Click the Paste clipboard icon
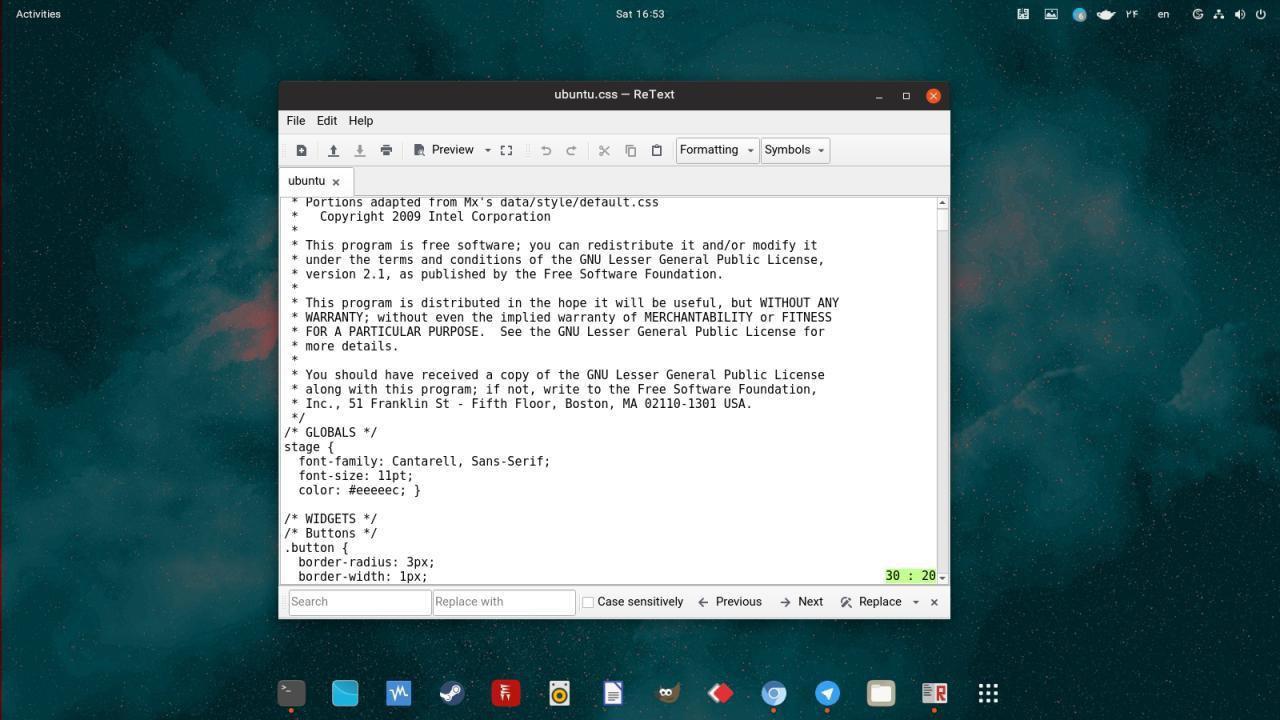Viewport: 1280px width, 720px height. pos(657,150)
